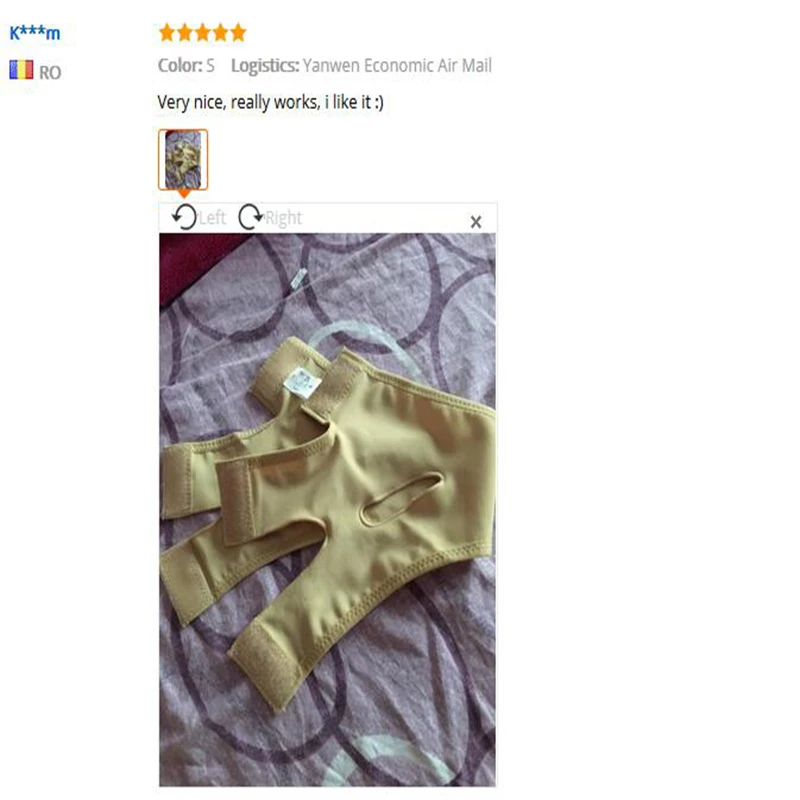This screenshot has width=800, height=800.
Task: Rotate the photo right using the clockwise arrow
Action: (251, 217)
